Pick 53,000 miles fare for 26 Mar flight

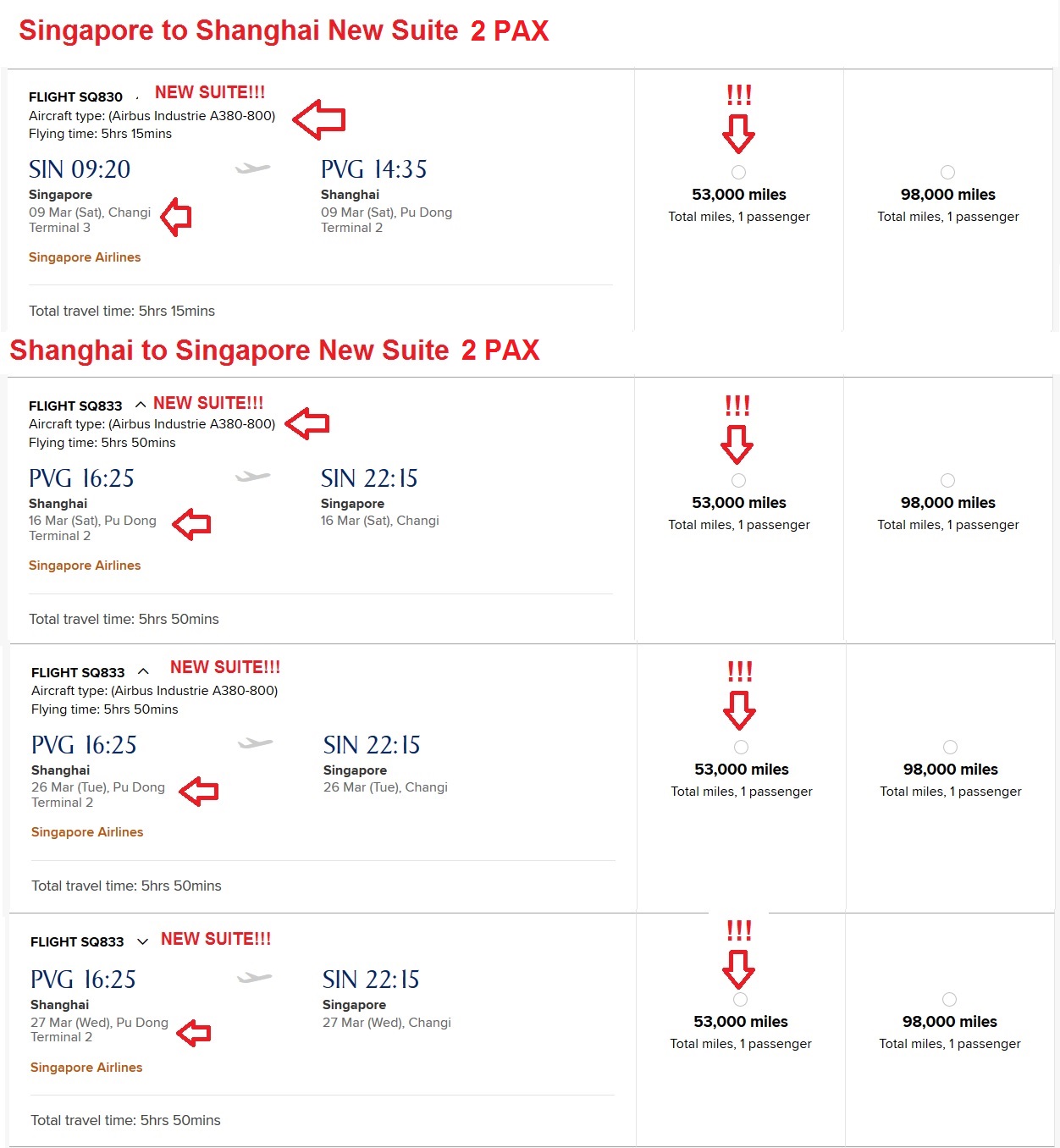tap(742, 748)
